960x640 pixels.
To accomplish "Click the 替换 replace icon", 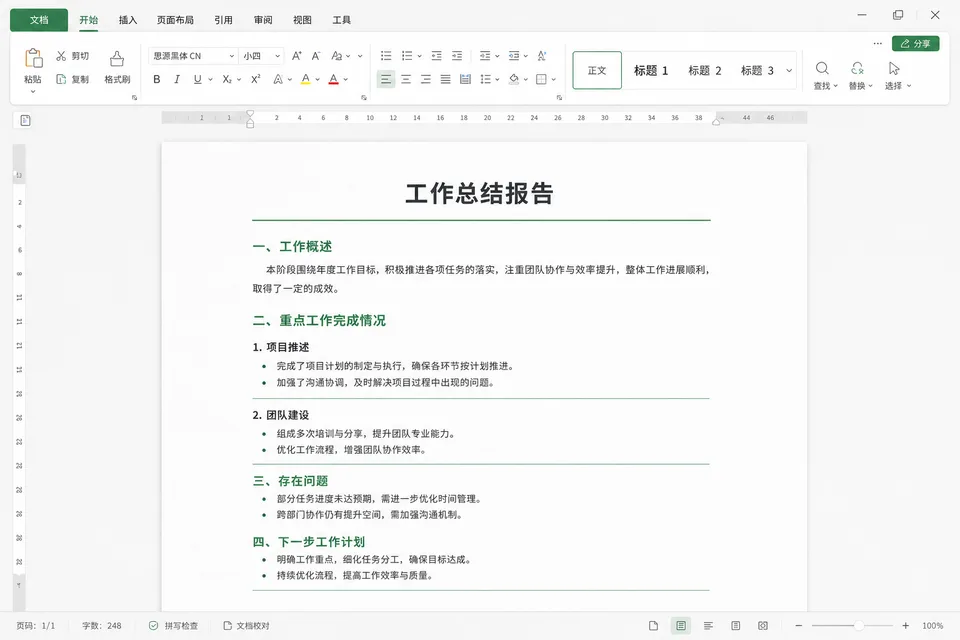I will [857, 68].
